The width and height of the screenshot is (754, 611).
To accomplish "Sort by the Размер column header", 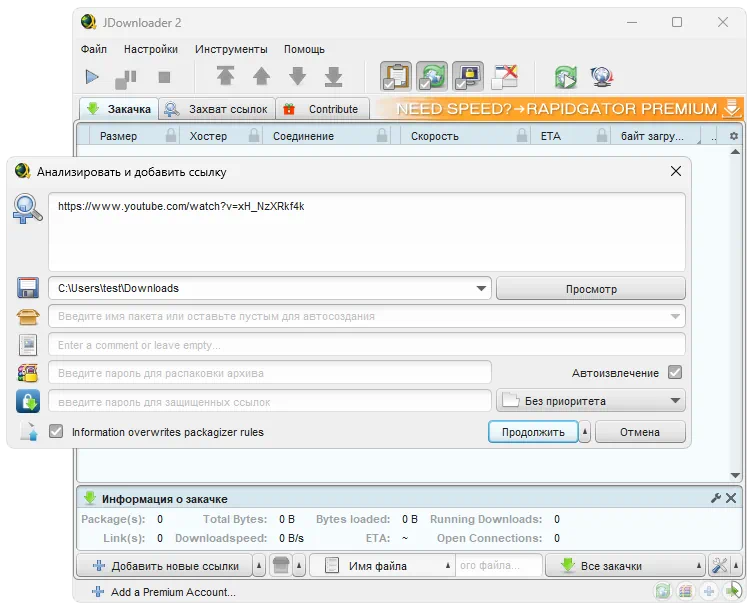I will click(118, 136).
